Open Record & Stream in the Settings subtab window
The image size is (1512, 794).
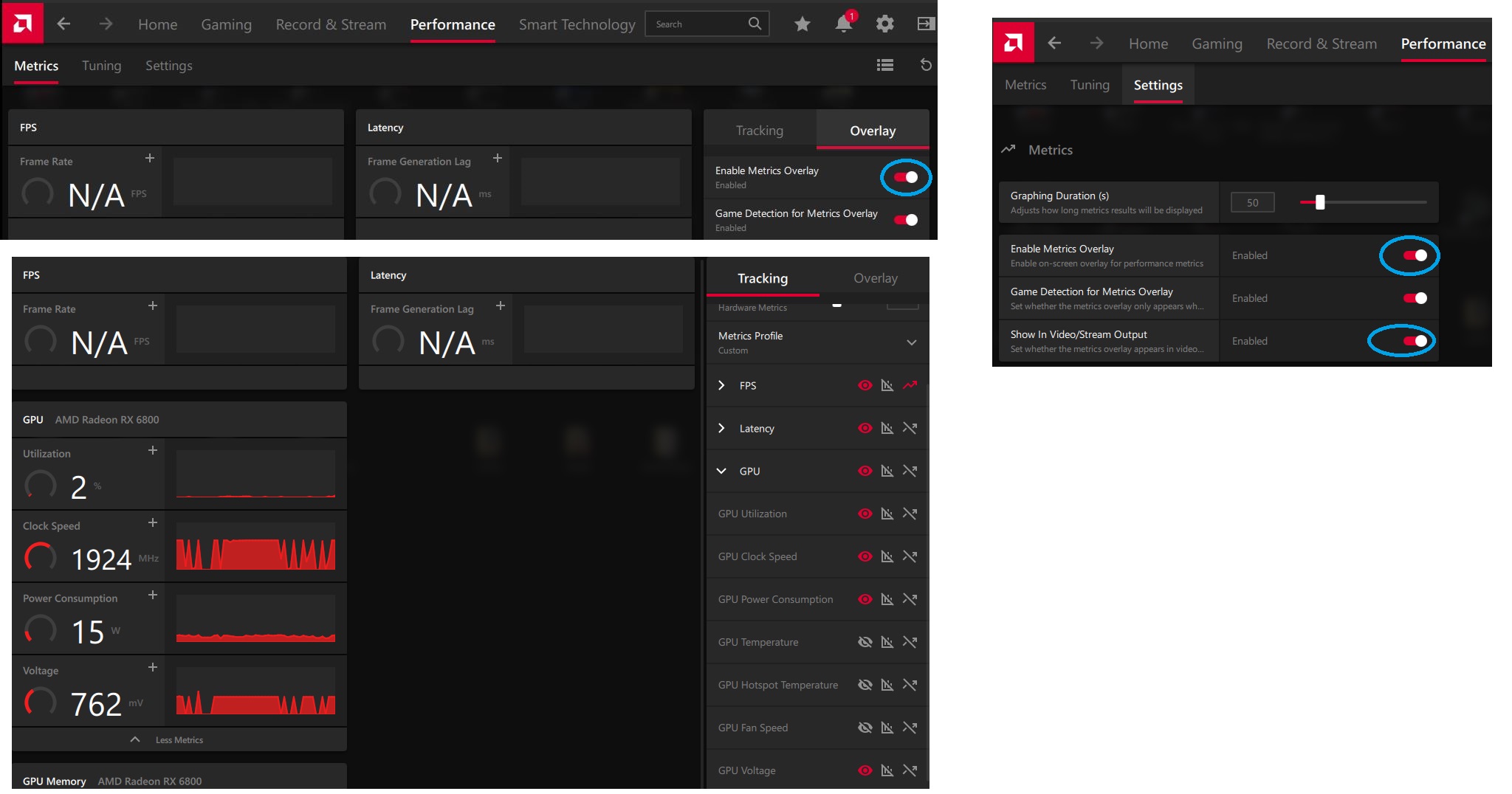[x=1322, y=44]
